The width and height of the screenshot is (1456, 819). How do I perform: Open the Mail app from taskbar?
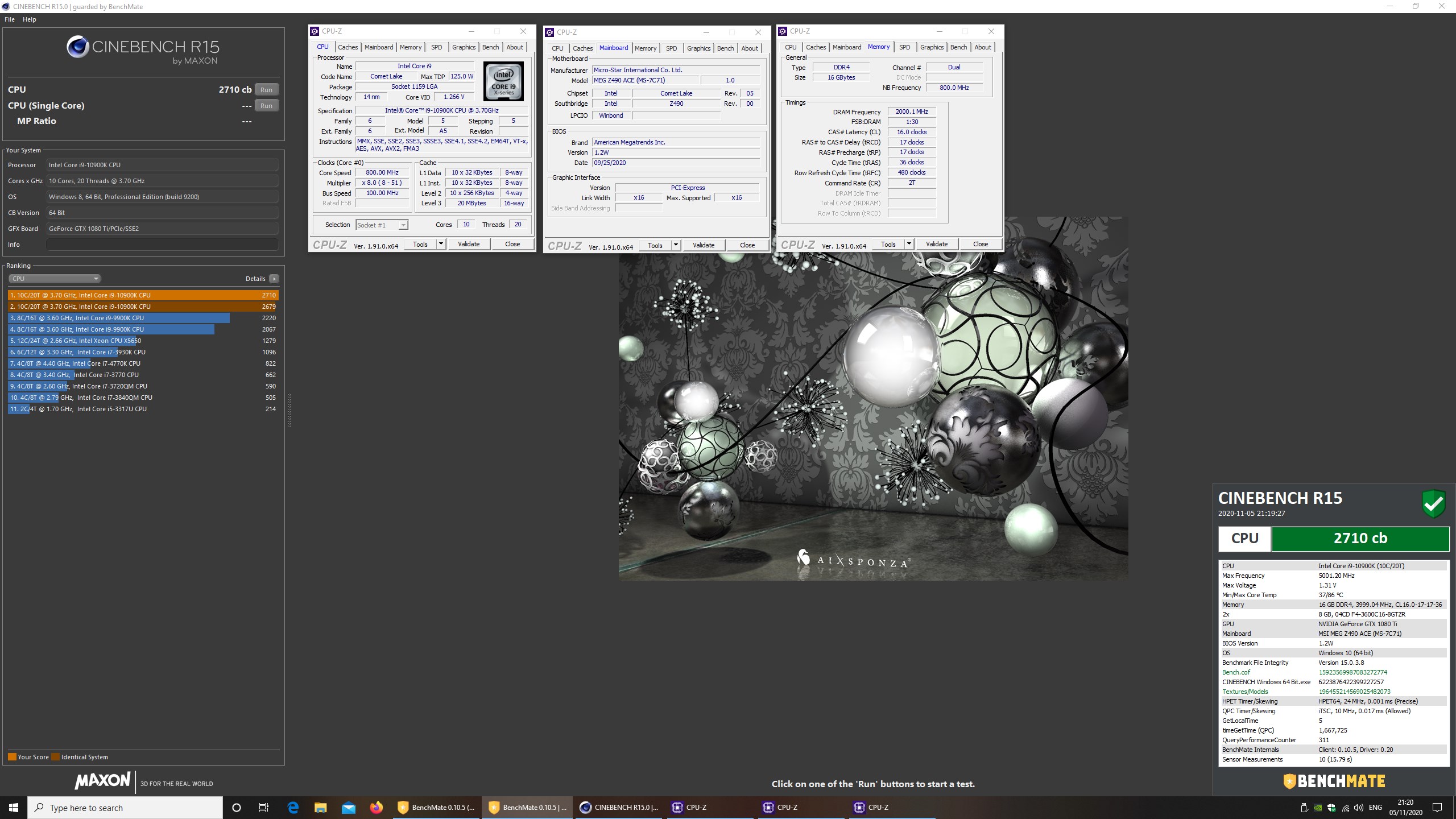[x=349, y=808]
